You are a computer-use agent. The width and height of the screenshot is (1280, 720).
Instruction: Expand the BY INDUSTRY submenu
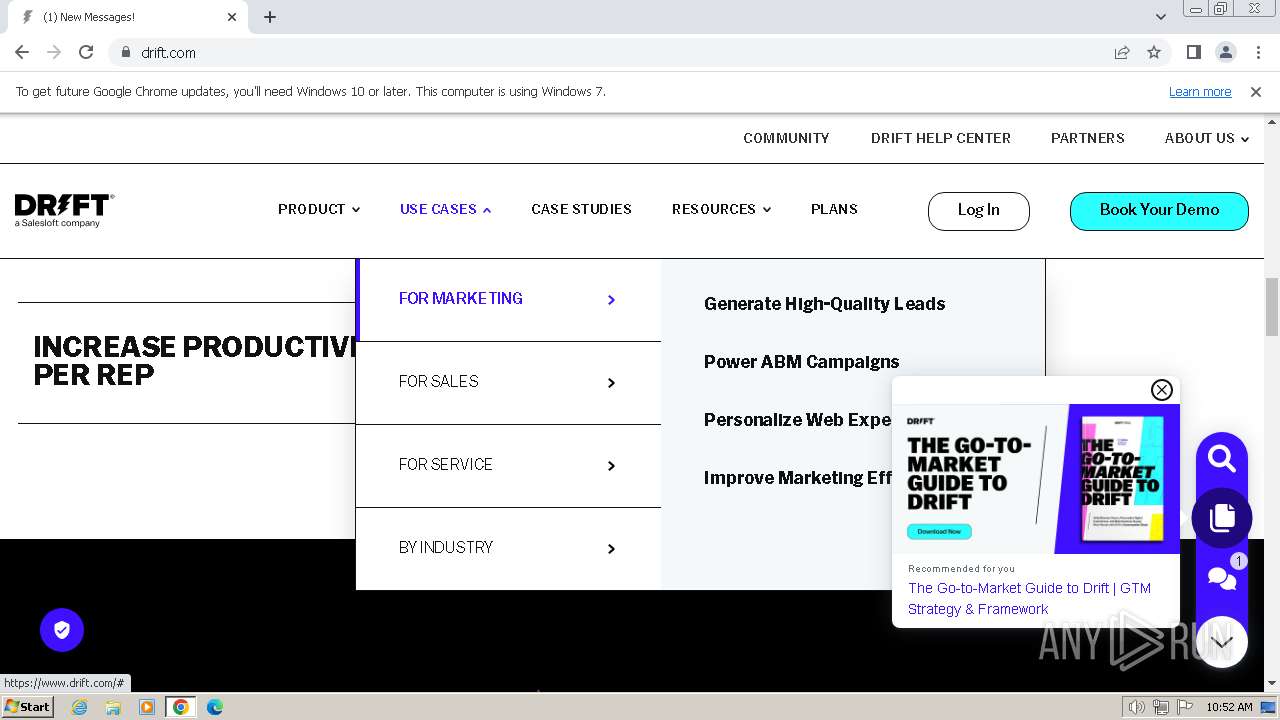click(x=509, y=548)
